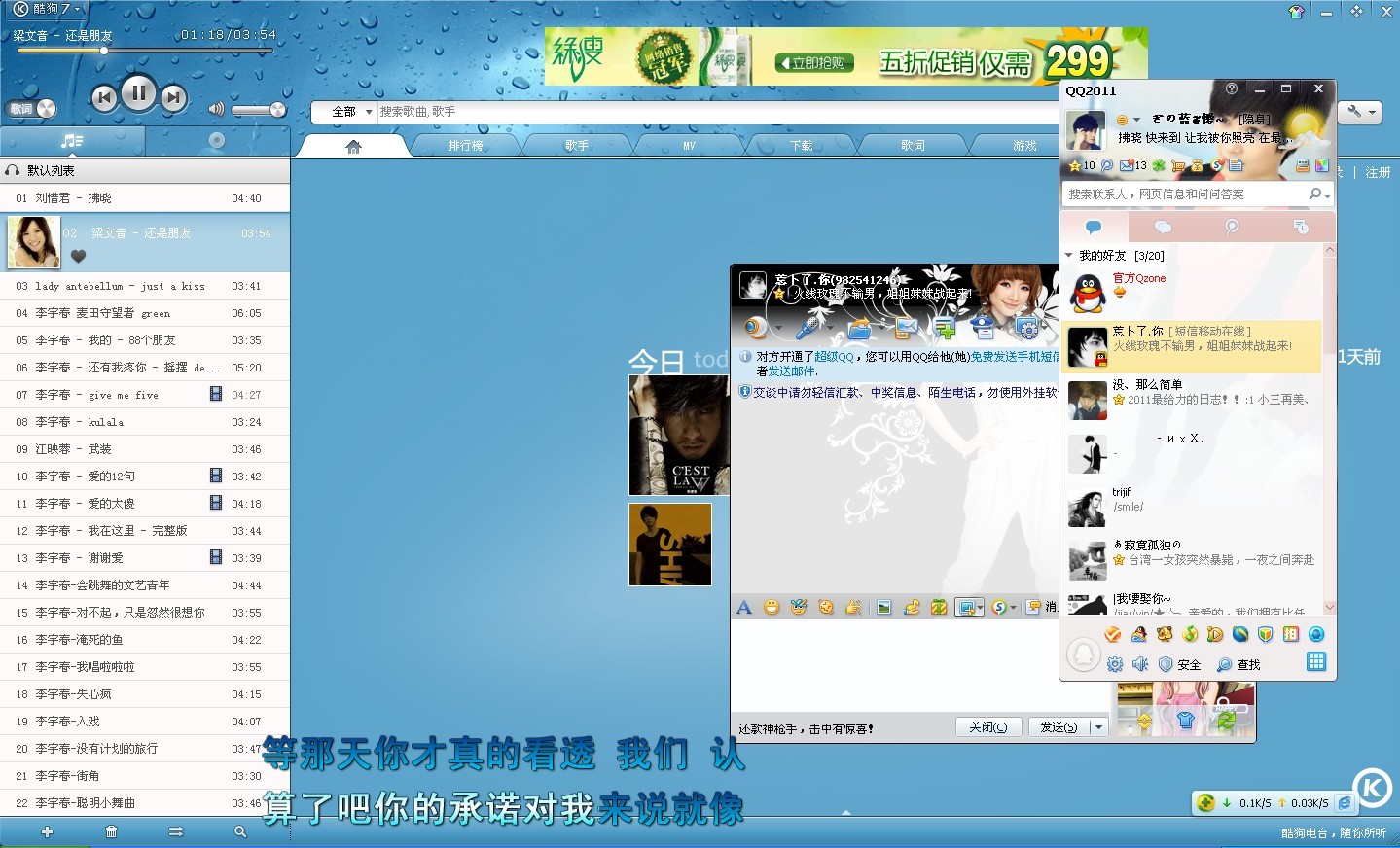Search playlist with magnifier icon

[240, 831]
